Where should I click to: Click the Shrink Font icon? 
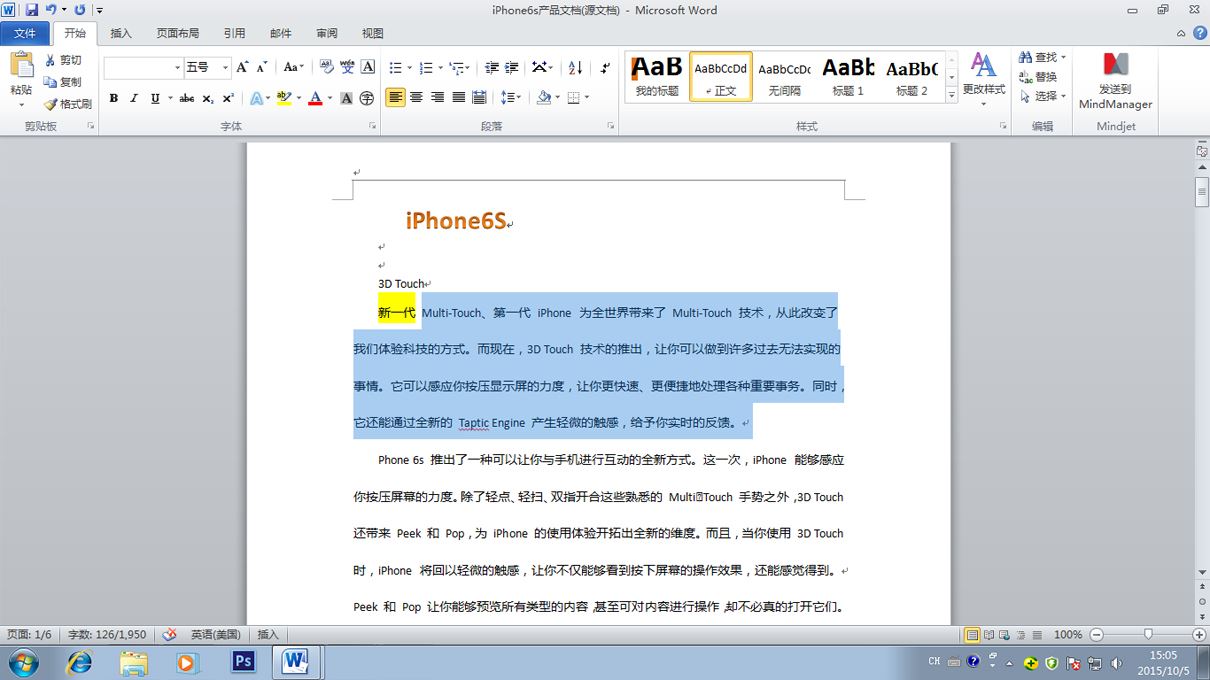262,67
